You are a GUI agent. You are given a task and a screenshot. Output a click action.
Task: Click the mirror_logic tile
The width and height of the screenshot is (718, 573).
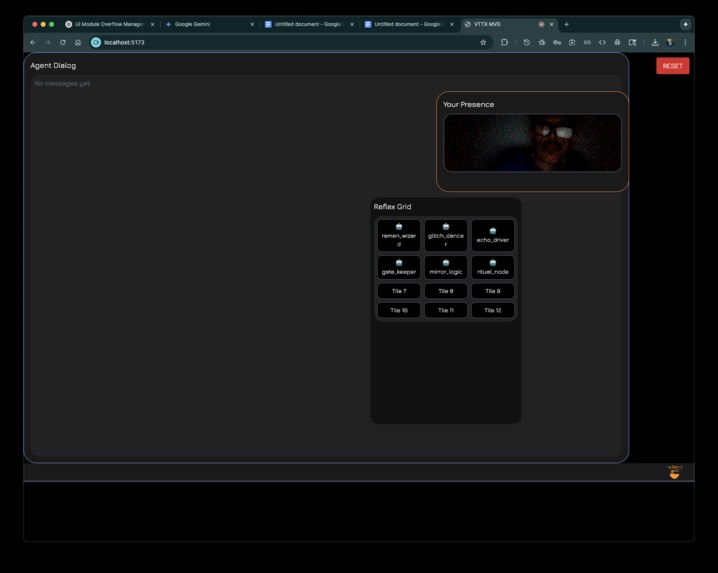click(446, 267)
